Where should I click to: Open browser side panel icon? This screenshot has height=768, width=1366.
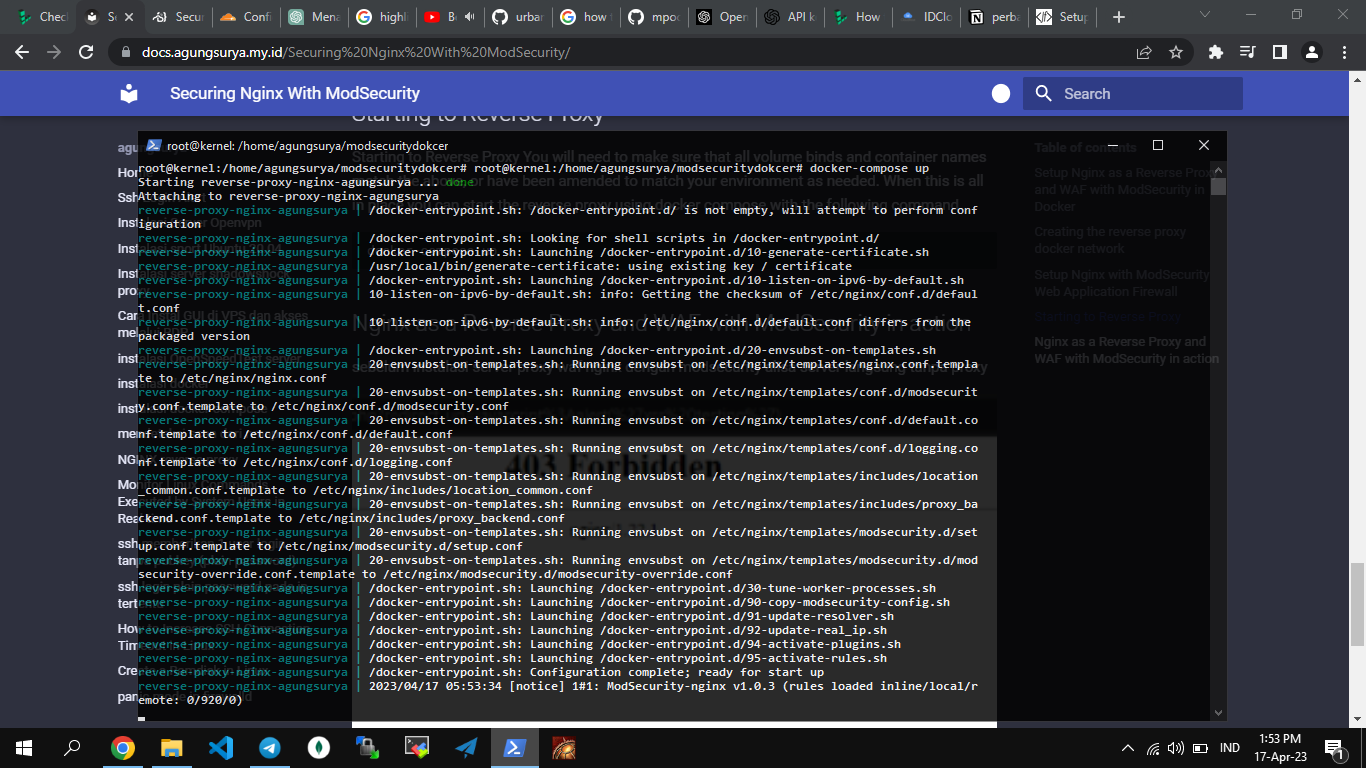(x=1279, y=52)
